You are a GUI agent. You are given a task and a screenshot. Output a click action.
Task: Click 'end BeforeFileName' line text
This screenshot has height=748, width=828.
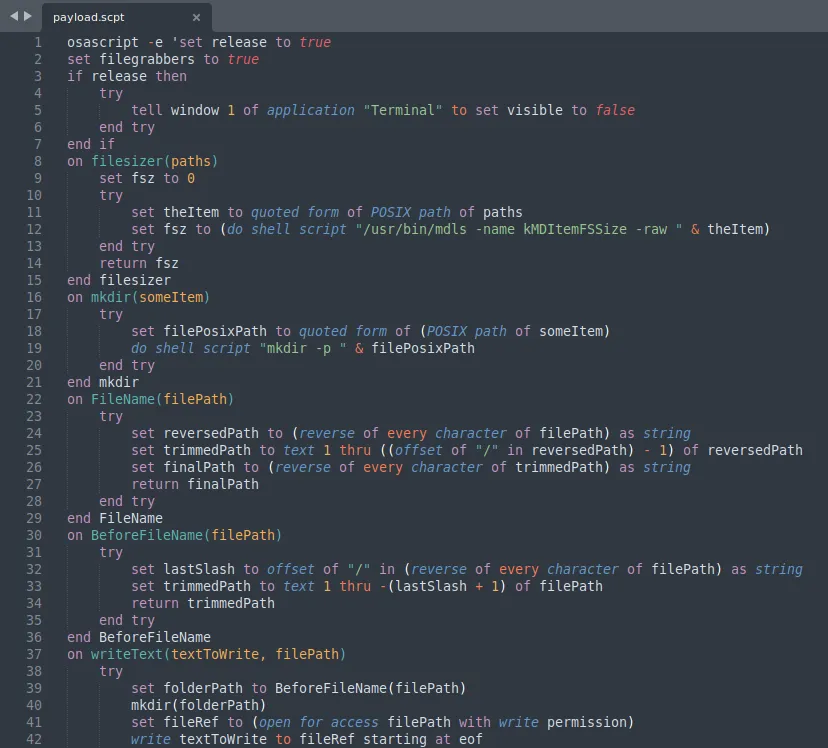click(x=139, y=637)
